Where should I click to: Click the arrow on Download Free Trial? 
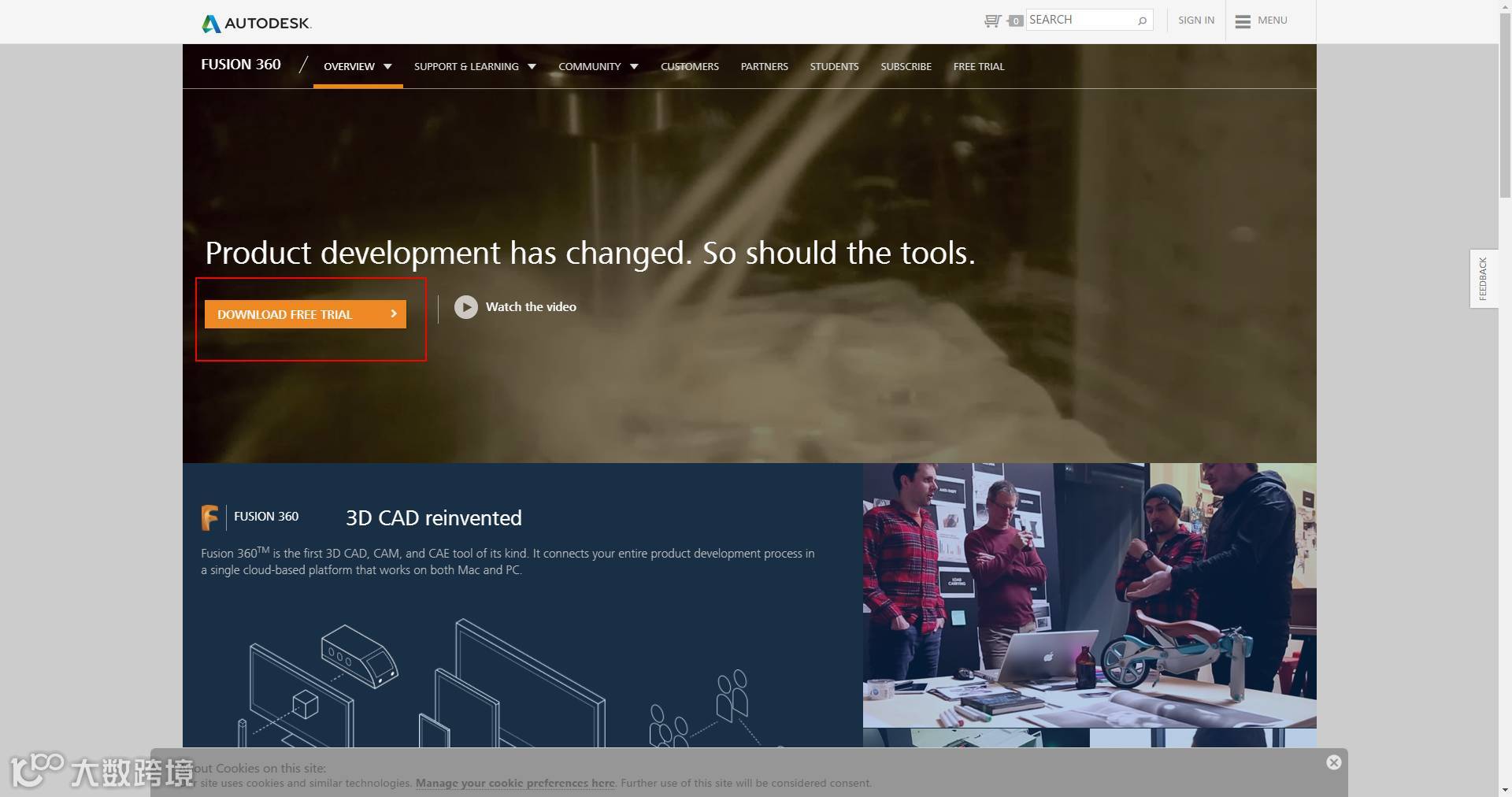tap(394, 313)
